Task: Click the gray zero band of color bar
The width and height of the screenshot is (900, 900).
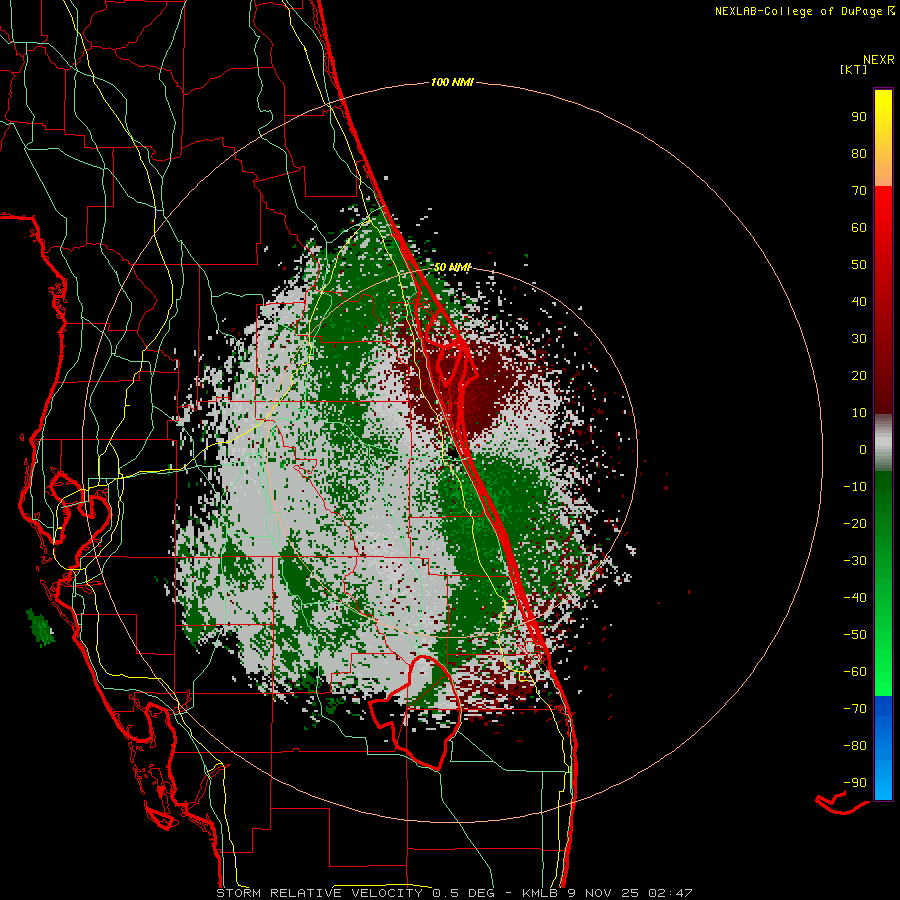Action: 883,443
